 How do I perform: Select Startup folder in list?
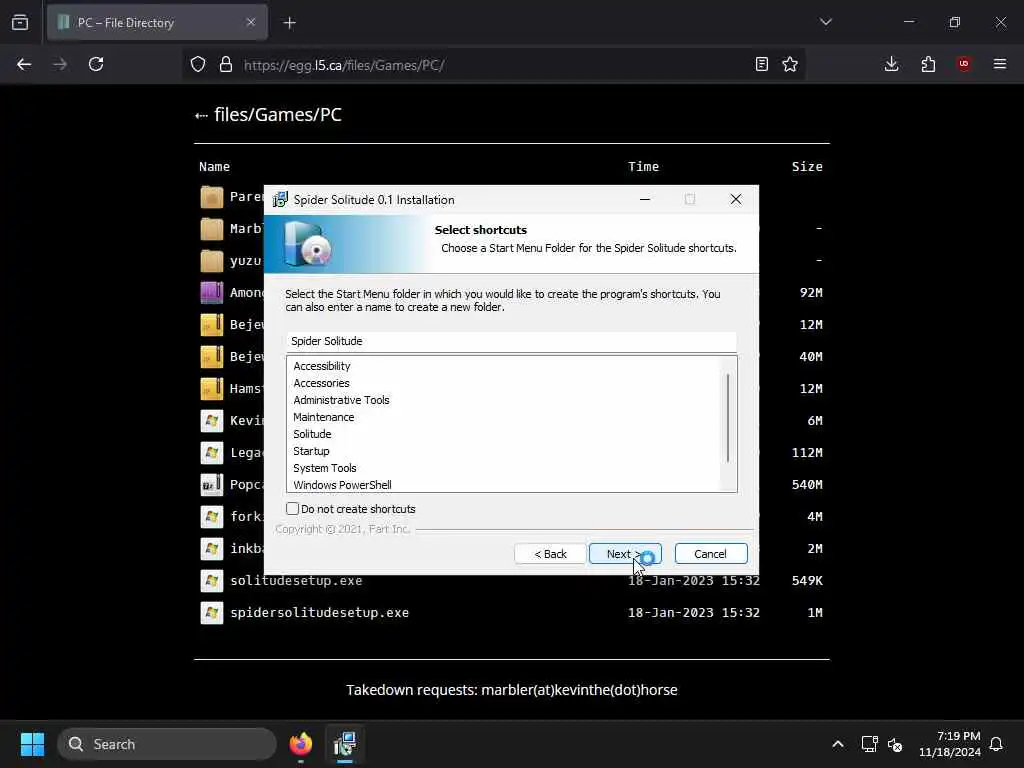coord(311,451)
